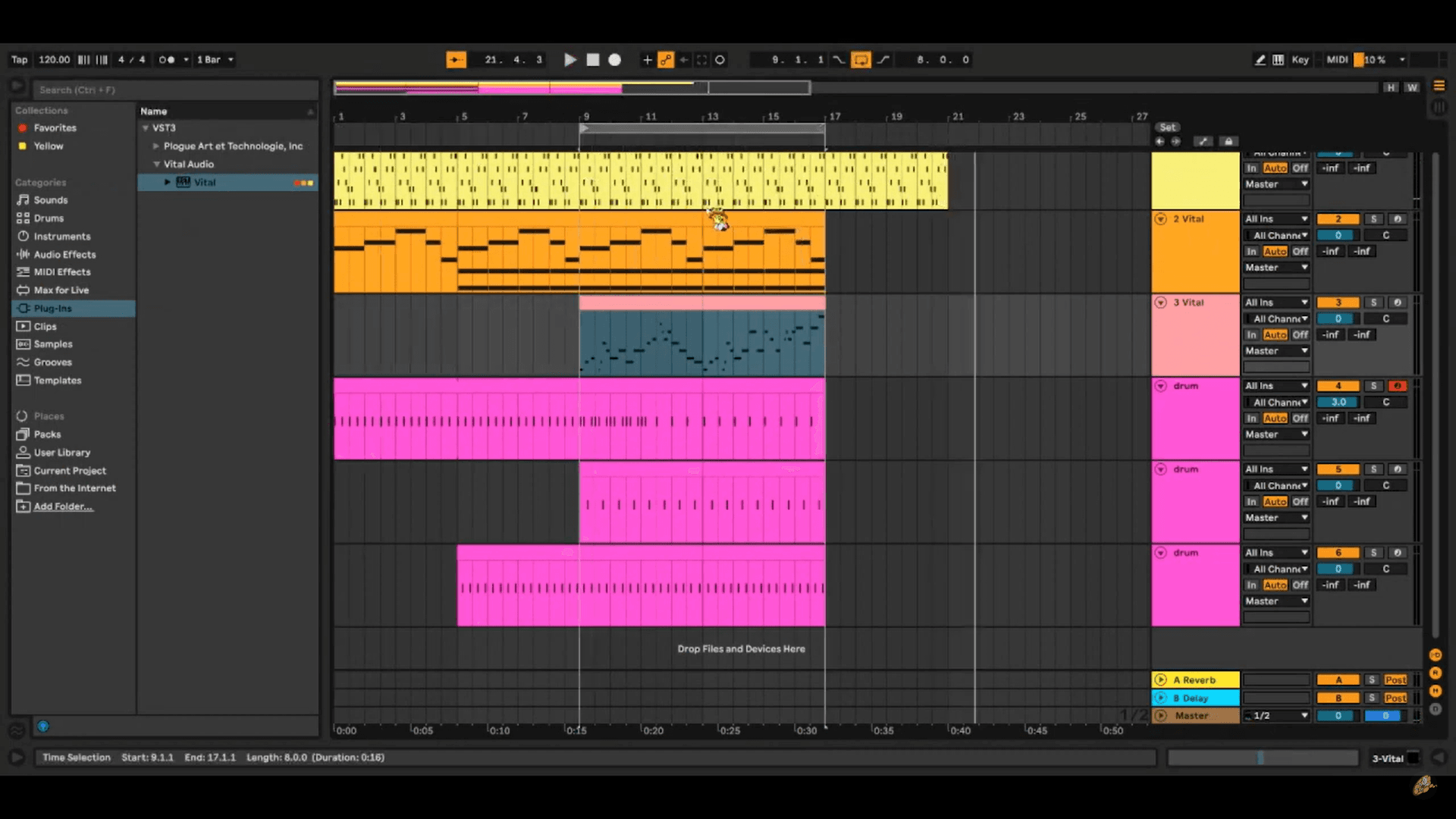
Task: Click the browser search field
Action: [174, 89]
